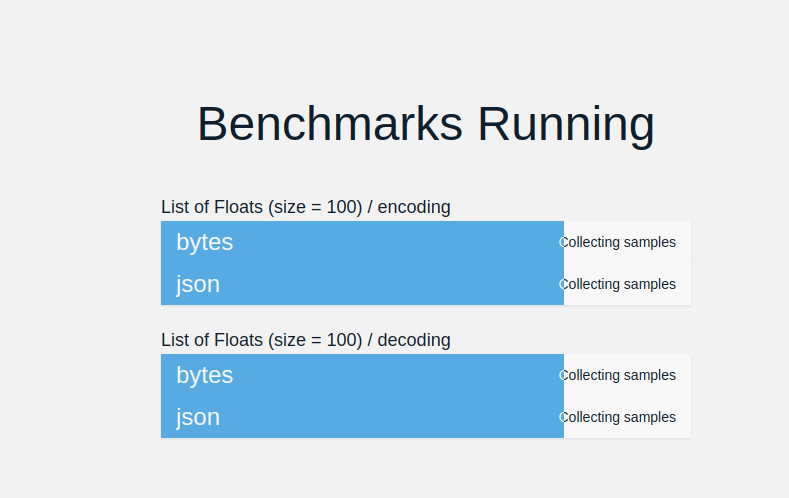Image resolution: width=789 pixels, height=498 pixels.
Task: Click 'Collecting samples' for encoding bytes
Action: tap(617, 242)
